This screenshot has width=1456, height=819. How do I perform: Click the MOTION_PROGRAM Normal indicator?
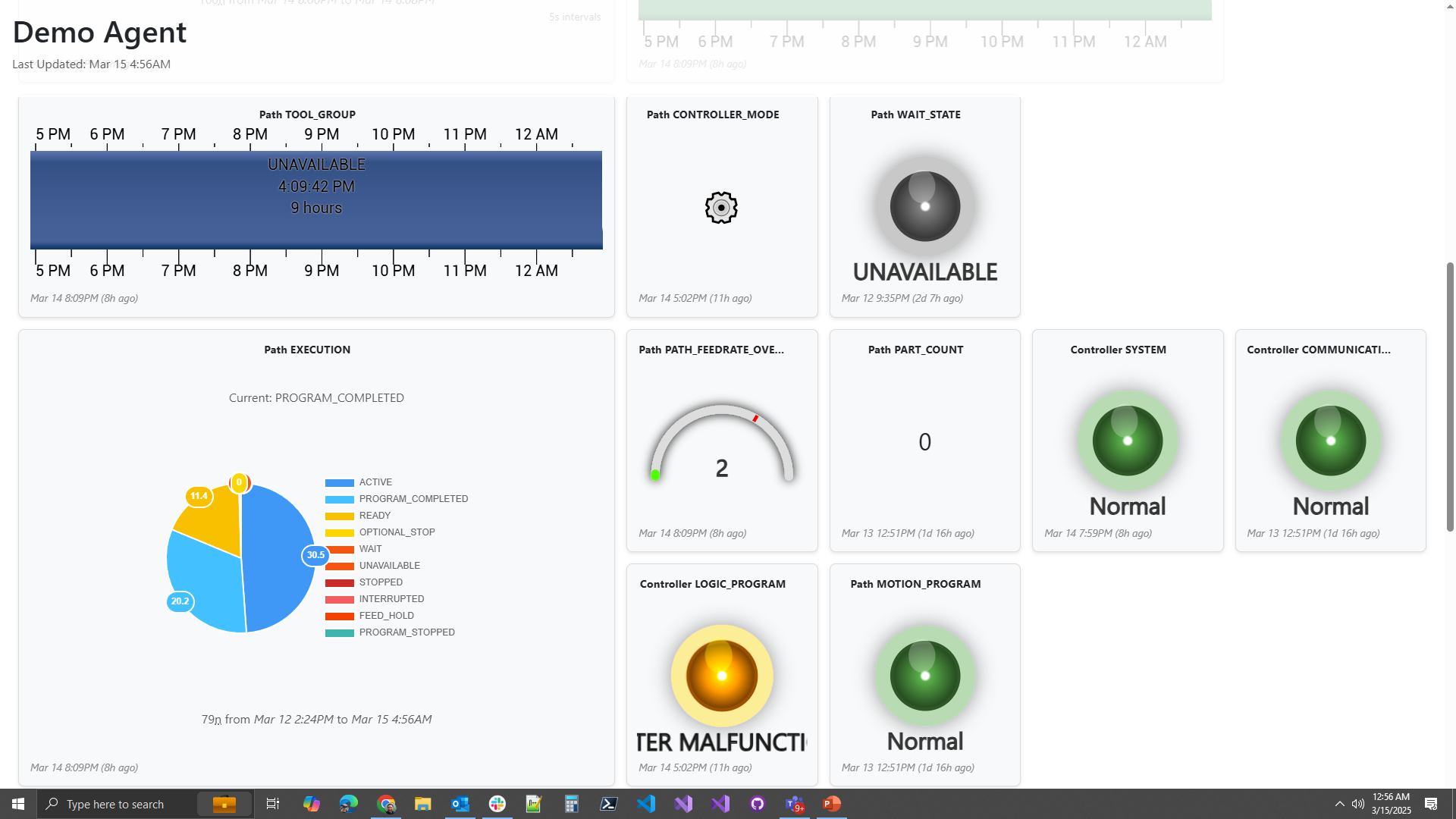924,676
